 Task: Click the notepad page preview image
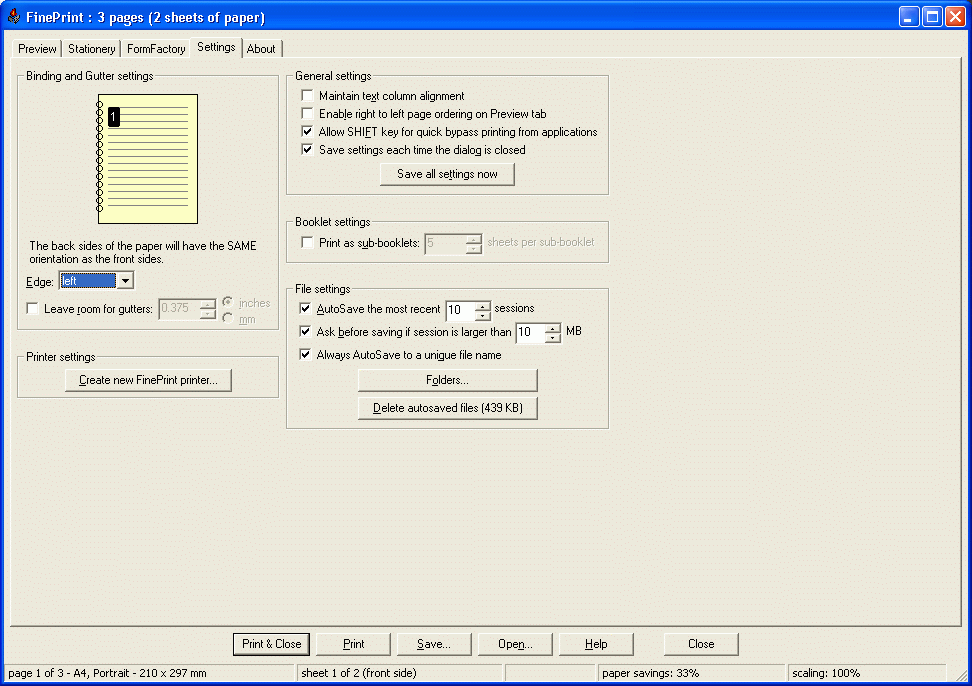[146, 158]
